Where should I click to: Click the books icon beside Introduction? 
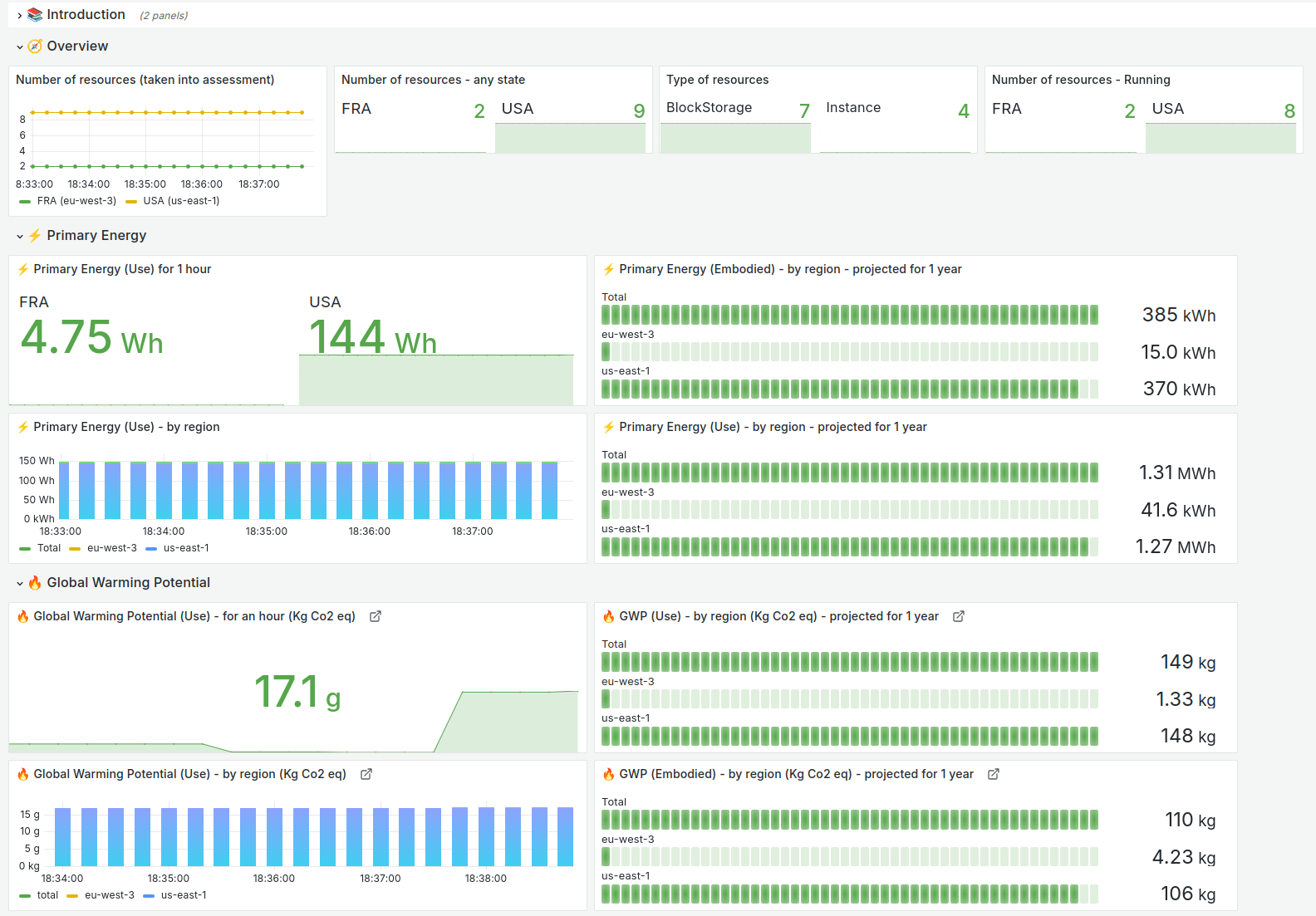coord(35,15)
